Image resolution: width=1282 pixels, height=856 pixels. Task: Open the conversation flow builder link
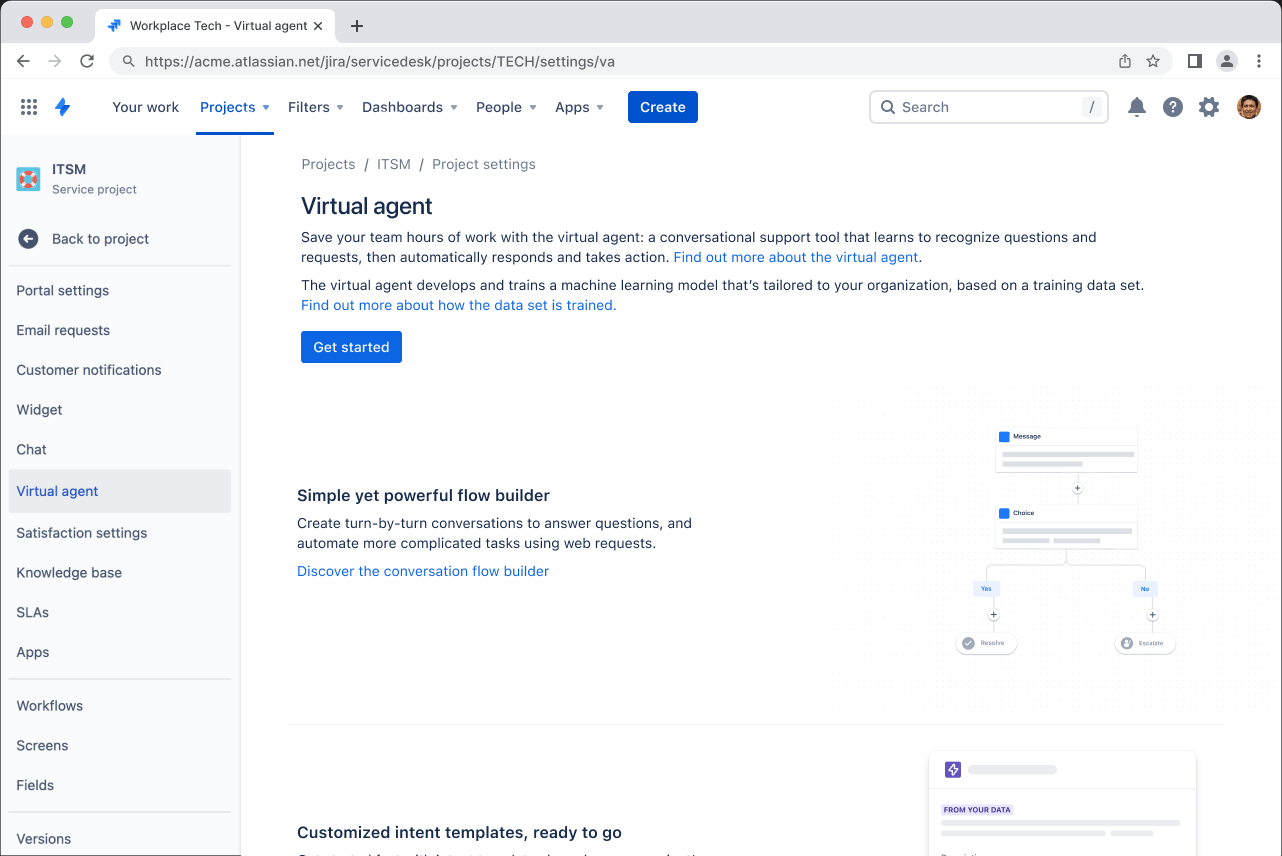pos(422,570)
